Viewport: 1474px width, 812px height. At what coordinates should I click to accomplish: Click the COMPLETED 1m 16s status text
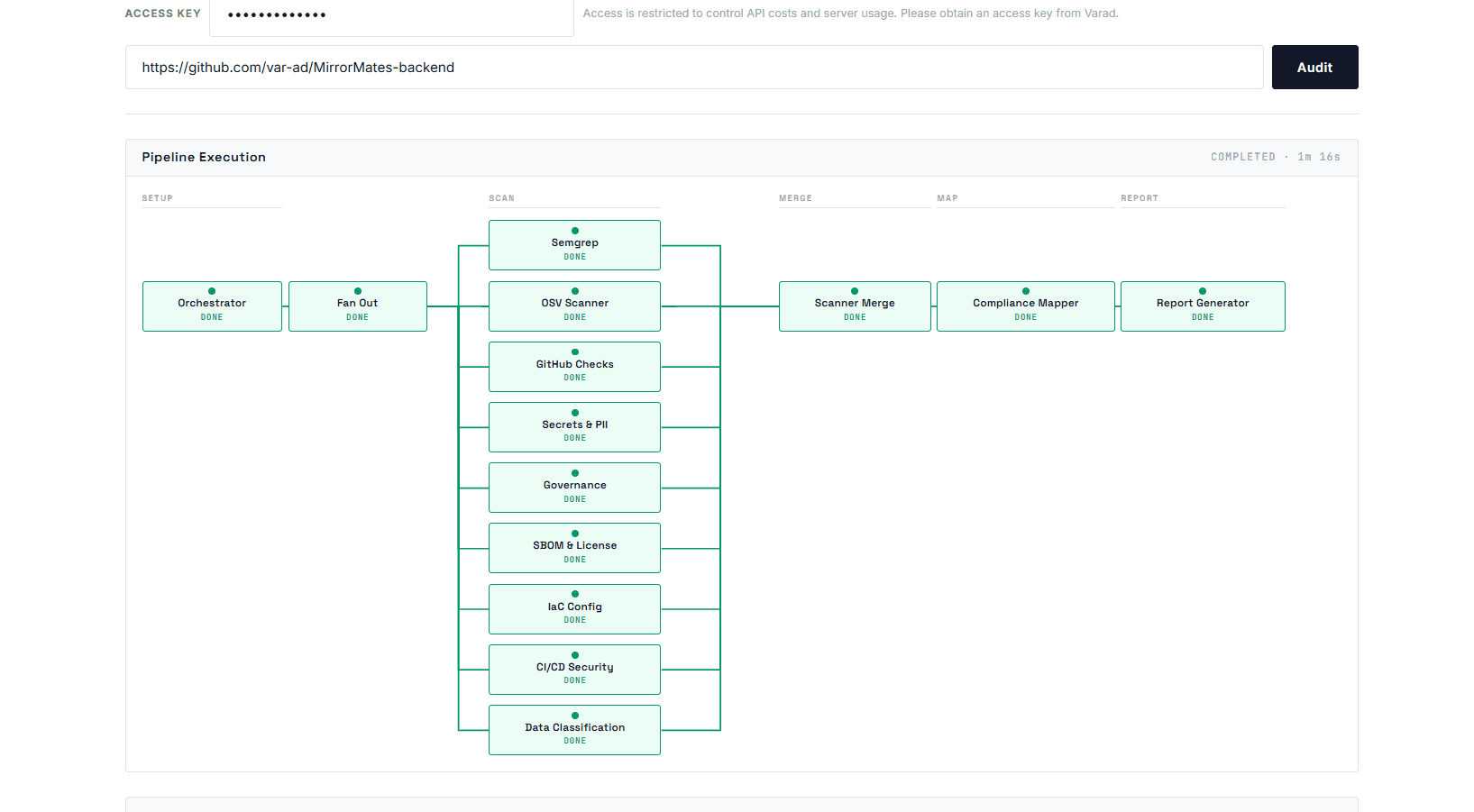1275,157
